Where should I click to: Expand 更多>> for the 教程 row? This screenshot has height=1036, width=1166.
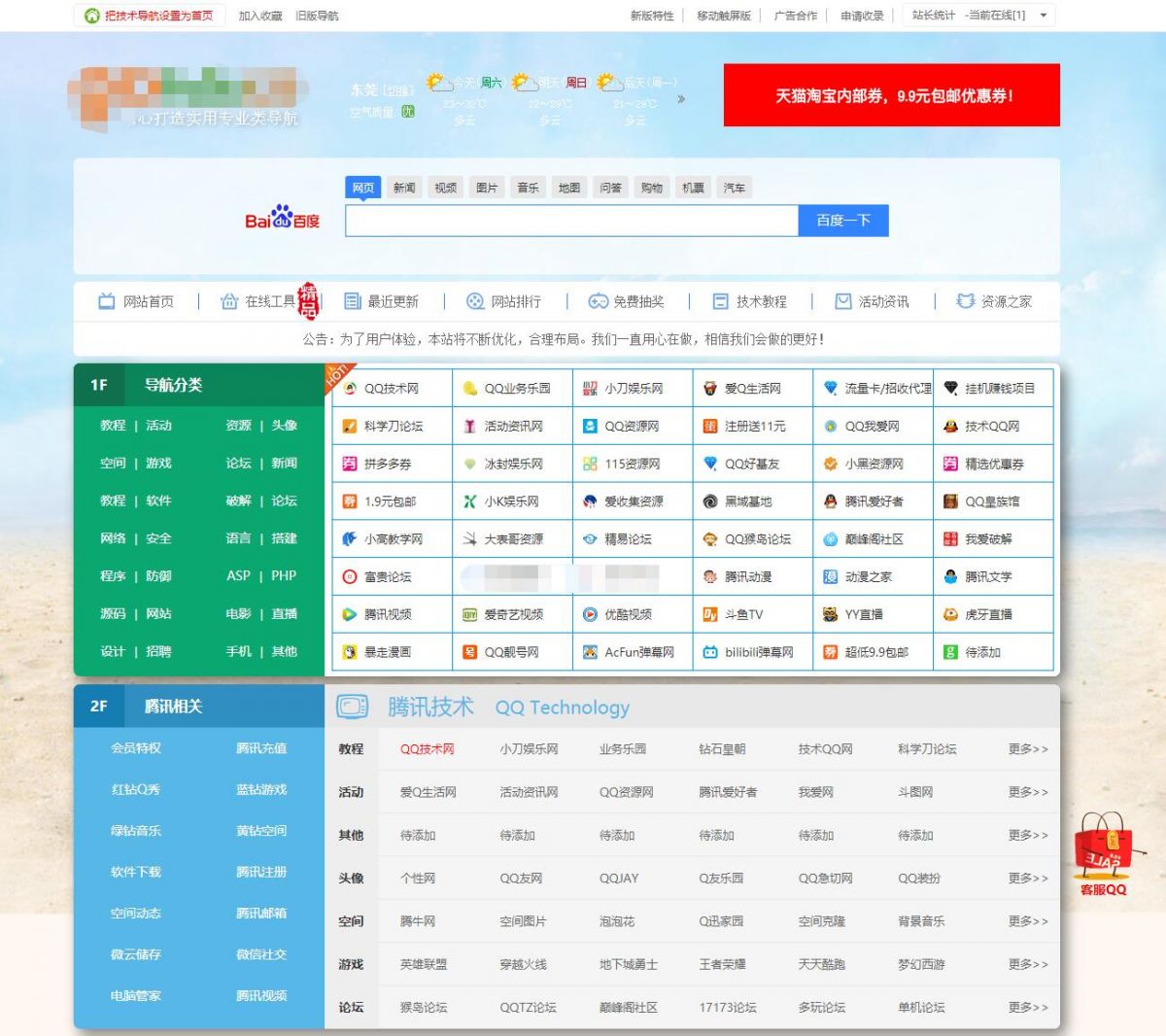click(1025, 749)
